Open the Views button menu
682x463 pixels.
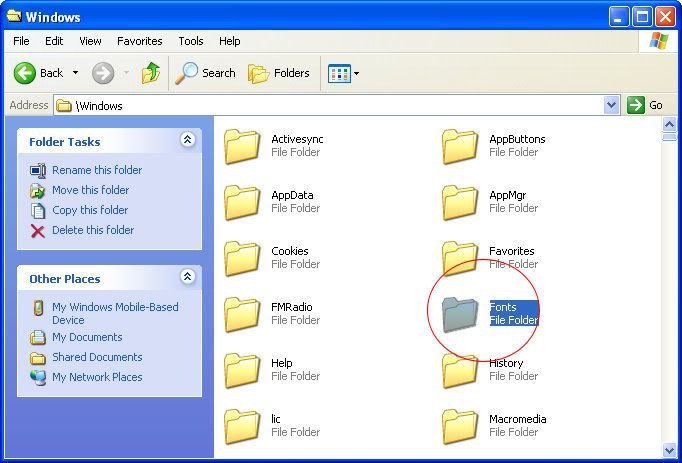[343, 73]
